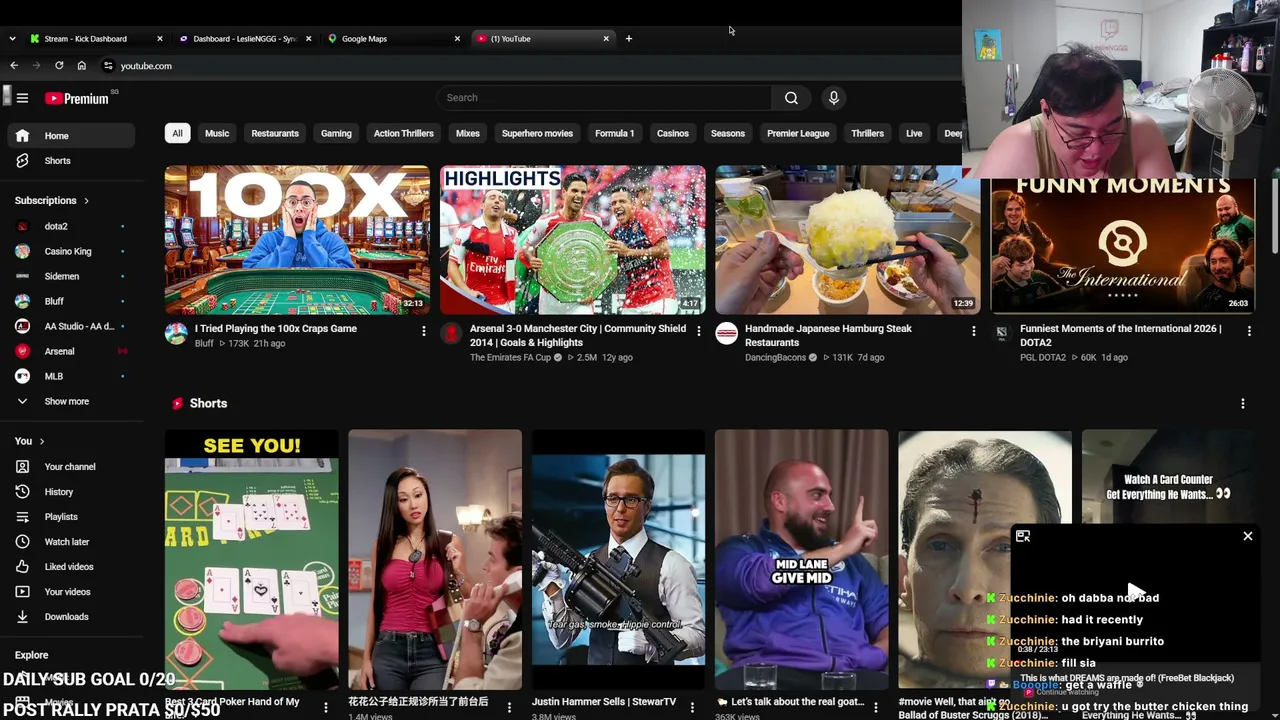Expand Show more subscriptions

pyautogui.click(x=70, y=402)
